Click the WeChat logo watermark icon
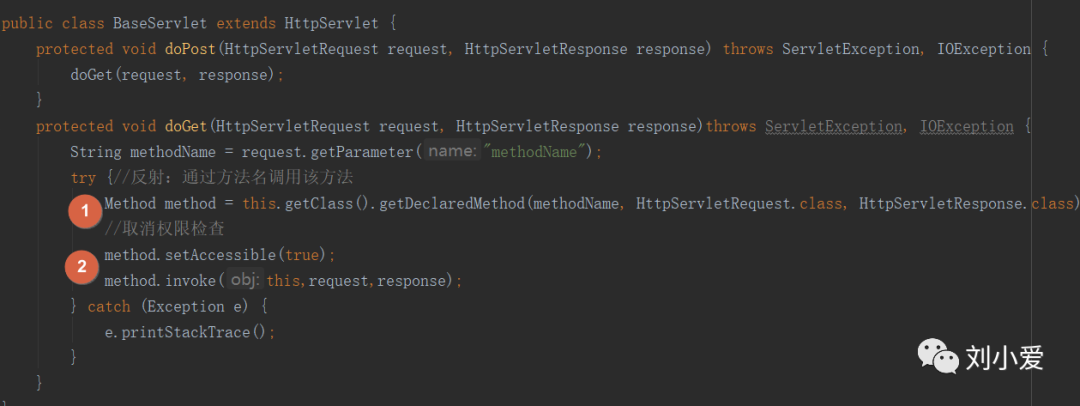This screenshot has width=1080, height=406. click(936, 356)
